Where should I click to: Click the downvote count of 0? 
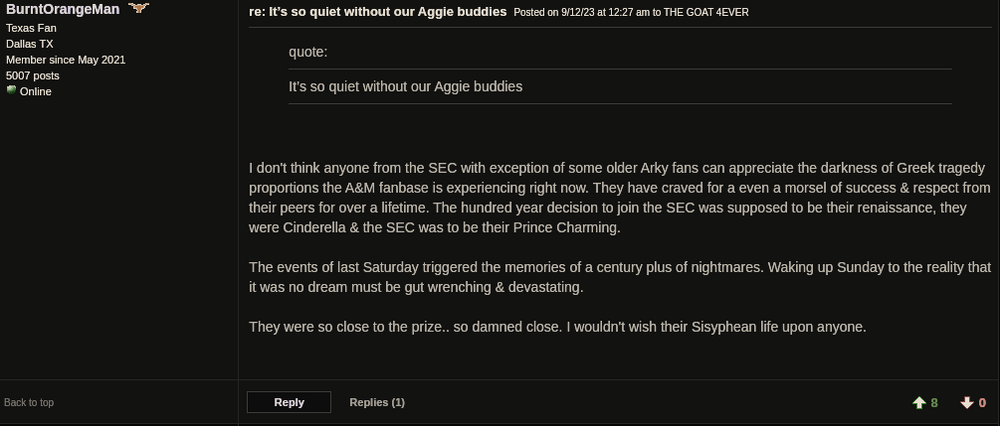pos(982,403)
